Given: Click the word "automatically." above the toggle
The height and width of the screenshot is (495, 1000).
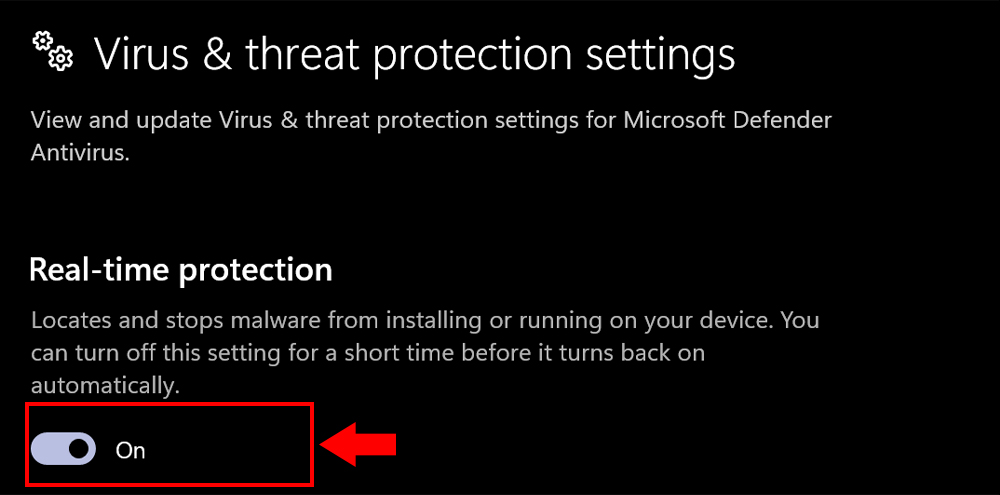Looking at the screenshot, I should pyautogui.click(x=105, y=385).
